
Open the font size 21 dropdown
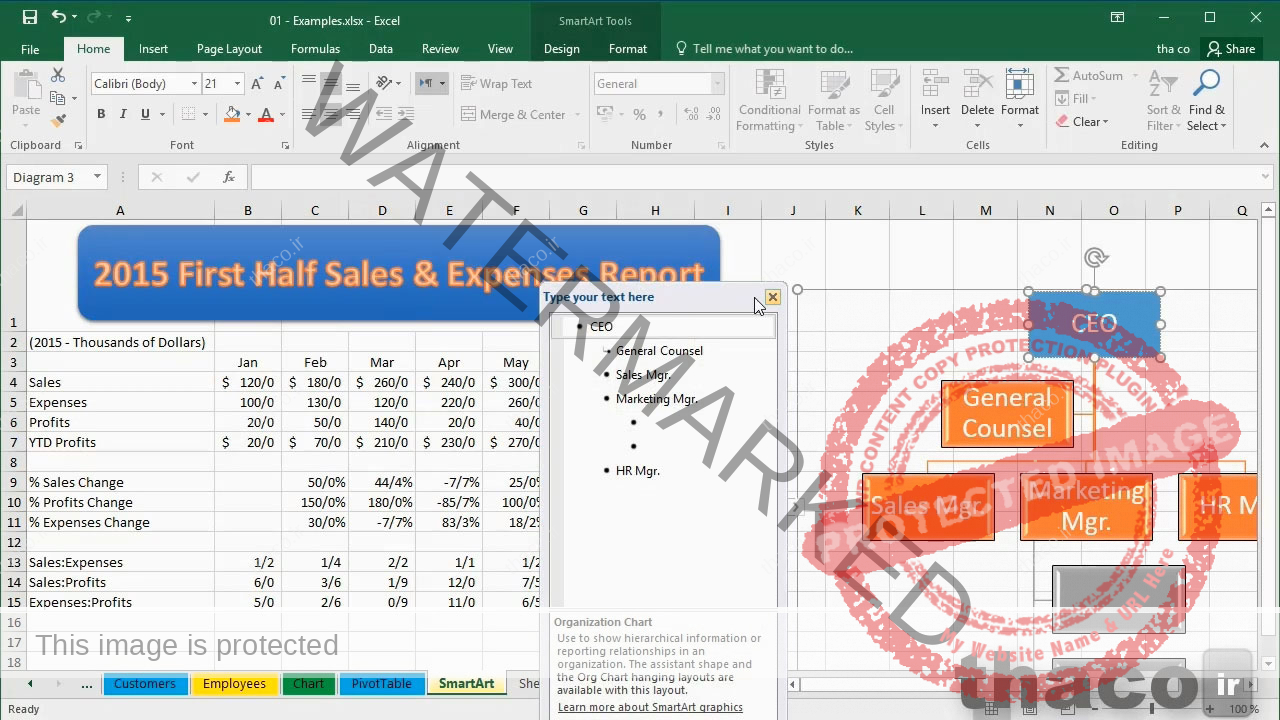tap(237, 84)
